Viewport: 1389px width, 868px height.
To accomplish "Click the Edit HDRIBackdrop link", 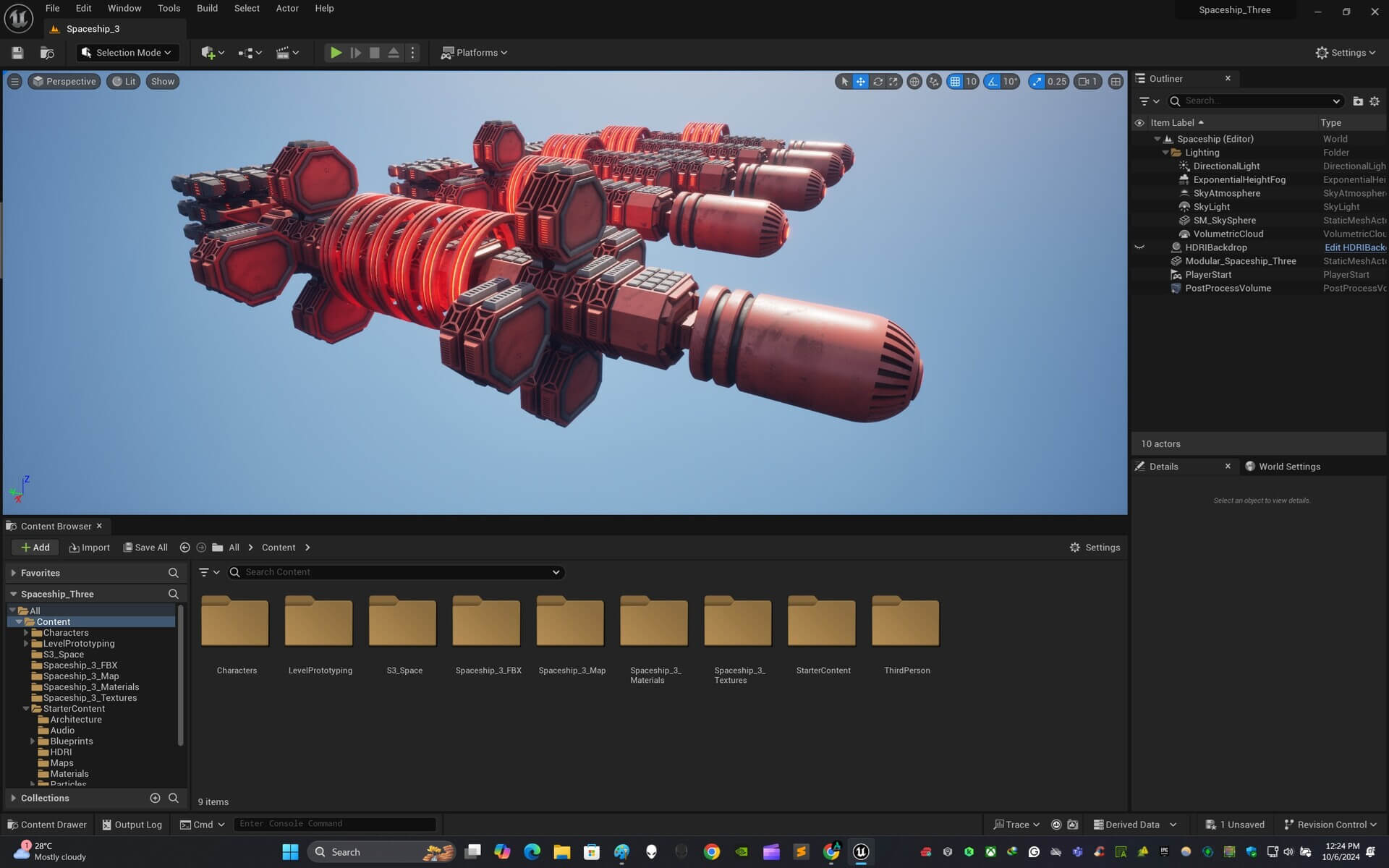I will tap(1354, 247).
